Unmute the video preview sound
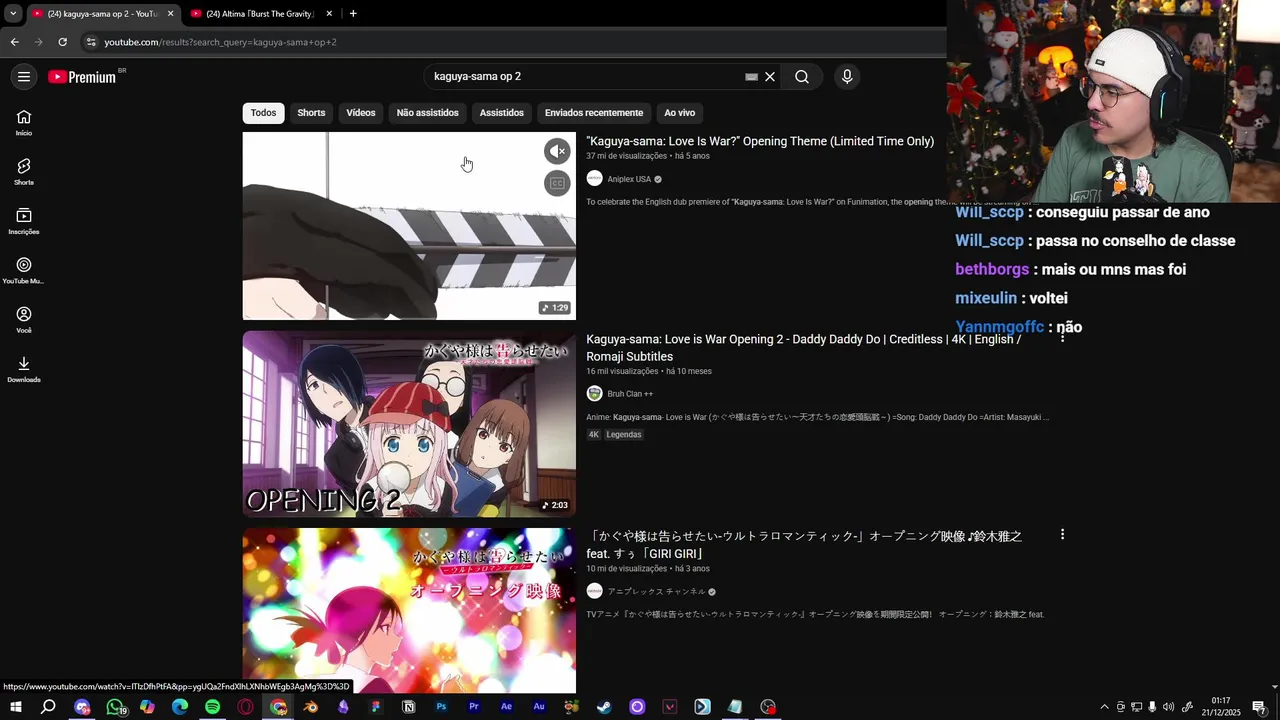1280x720 pixels. [557, 151]
